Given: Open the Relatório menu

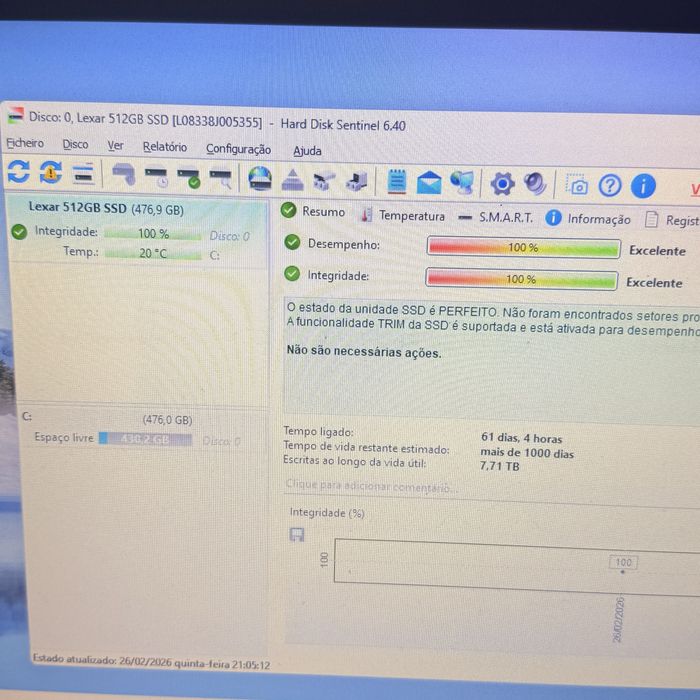Looking at the screenshot, I should tap(165, 147).
